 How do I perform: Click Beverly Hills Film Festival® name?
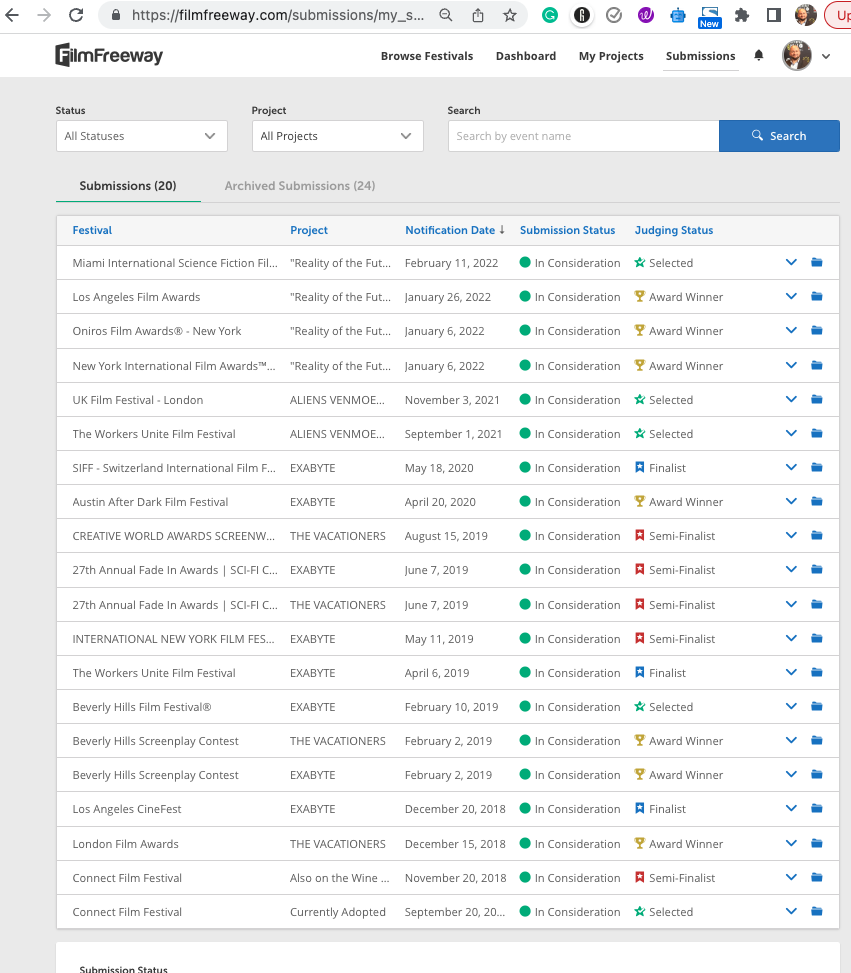[142, 707]
